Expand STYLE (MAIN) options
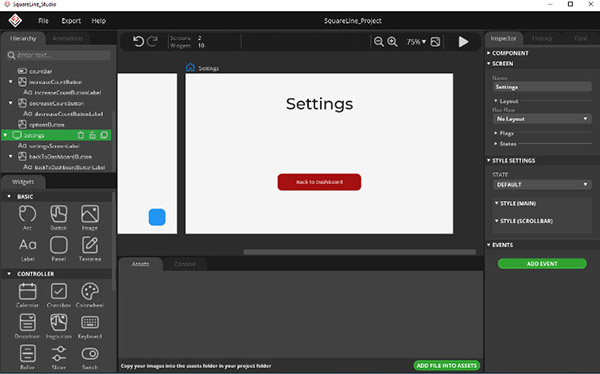This screenshot has width=600, height=374. pyautogui.click(x=497, y=203)
